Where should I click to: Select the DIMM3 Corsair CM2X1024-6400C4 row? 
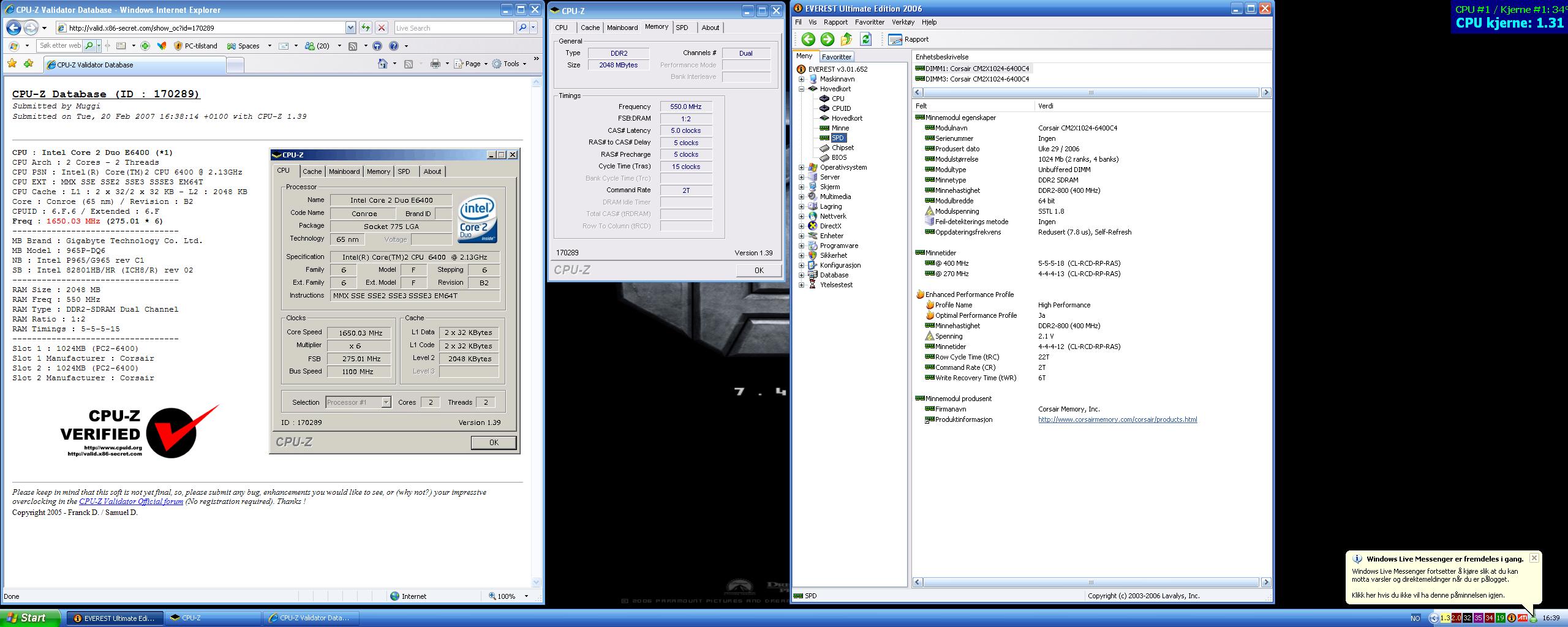(x=972, y=79)
